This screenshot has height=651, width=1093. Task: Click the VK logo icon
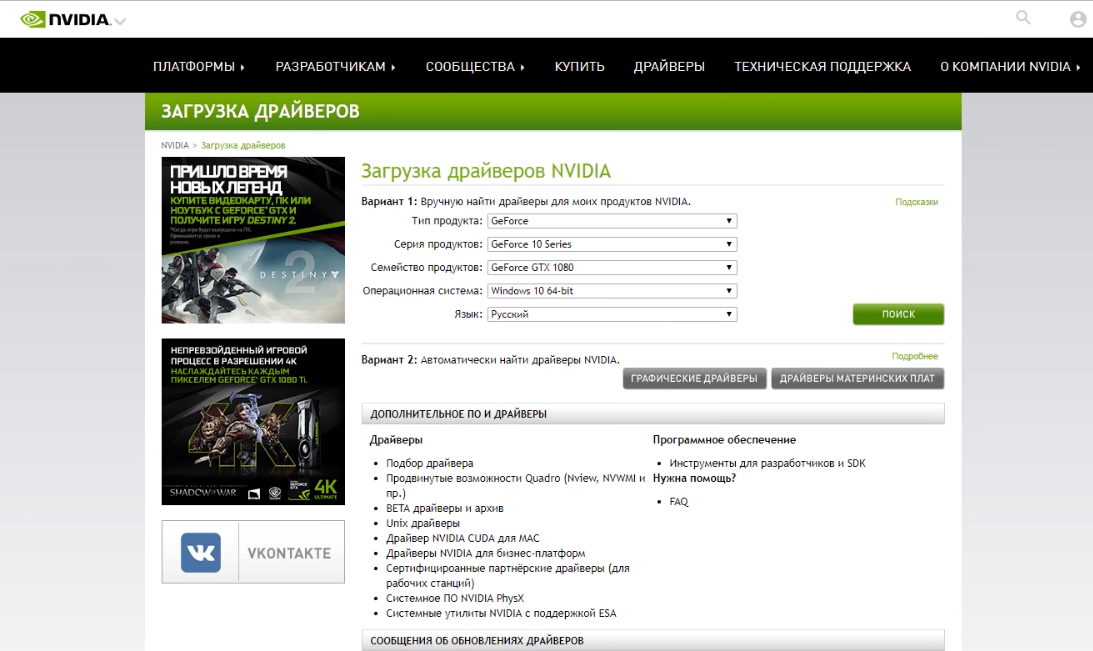click(201, 553)
